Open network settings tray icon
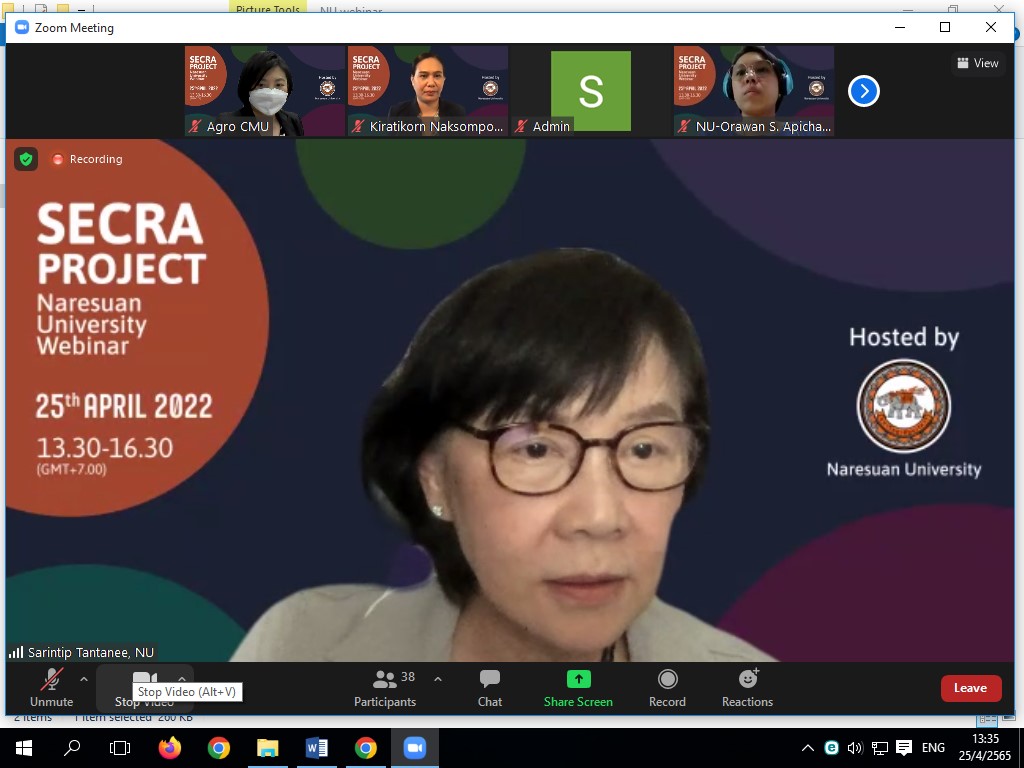 click(x=880, y=748)
